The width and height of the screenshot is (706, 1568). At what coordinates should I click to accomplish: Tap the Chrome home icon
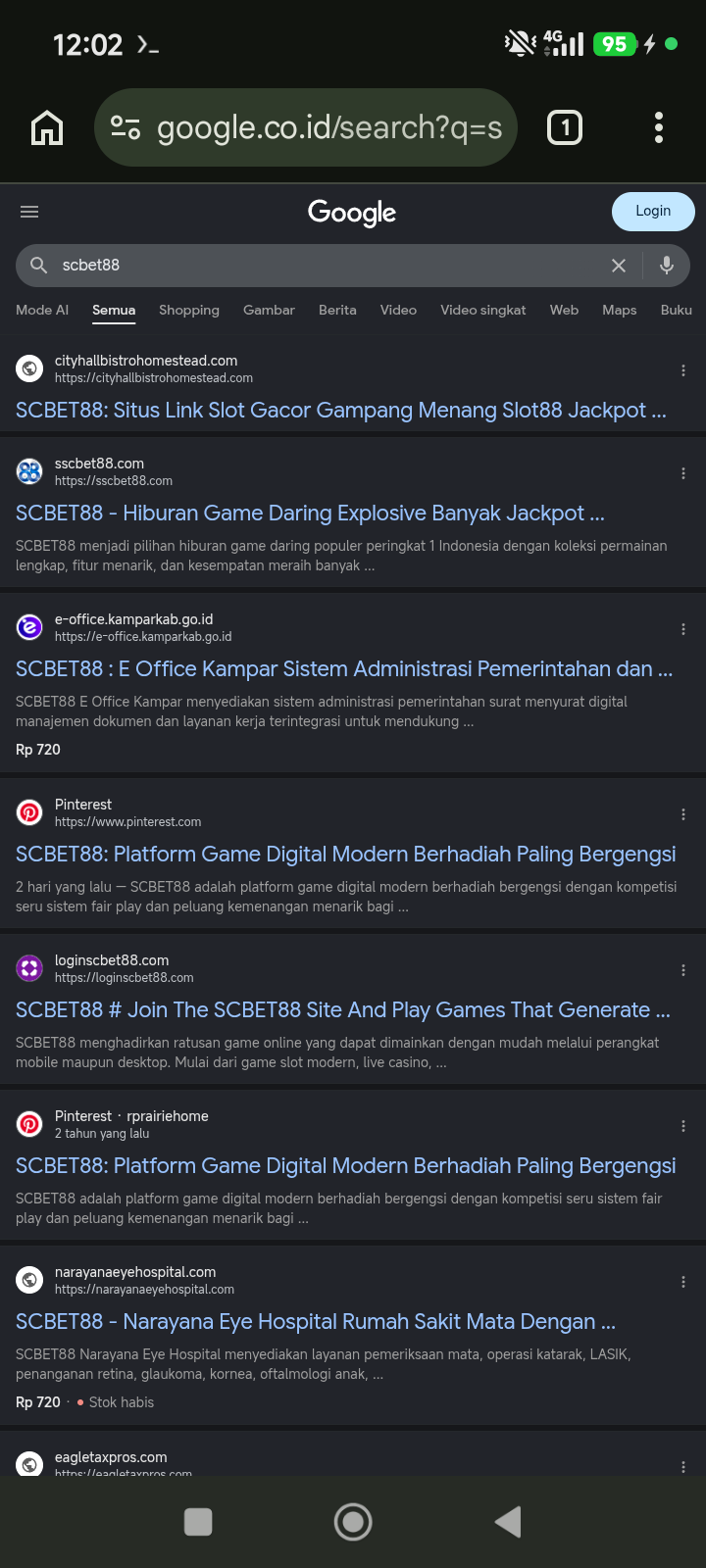pos(47,127)
